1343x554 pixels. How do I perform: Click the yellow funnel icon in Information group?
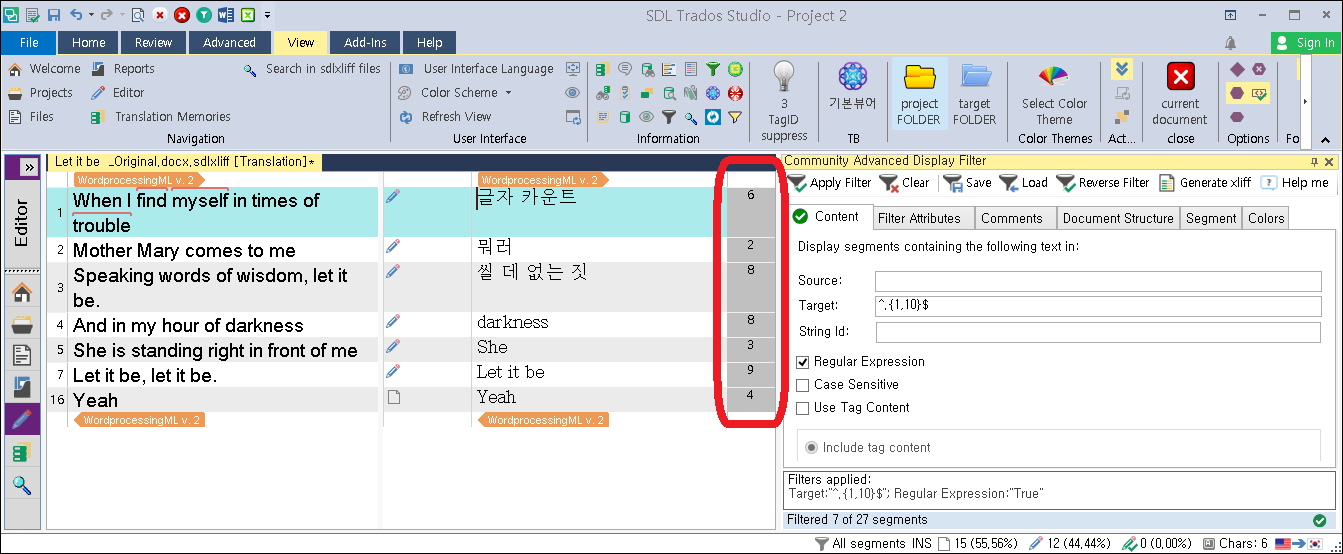pos(735,117)
